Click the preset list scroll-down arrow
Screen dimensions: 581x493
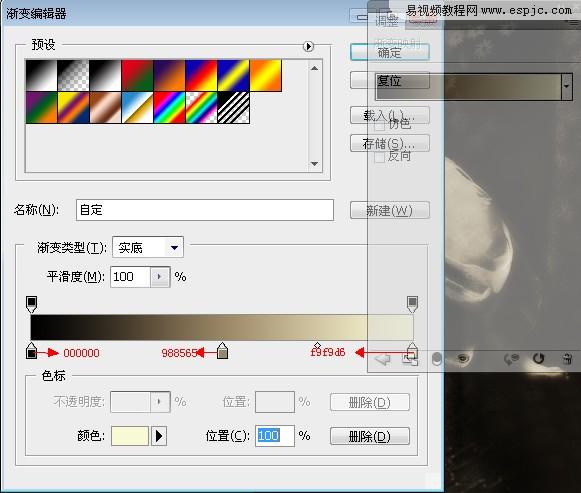tap(314, 163)
